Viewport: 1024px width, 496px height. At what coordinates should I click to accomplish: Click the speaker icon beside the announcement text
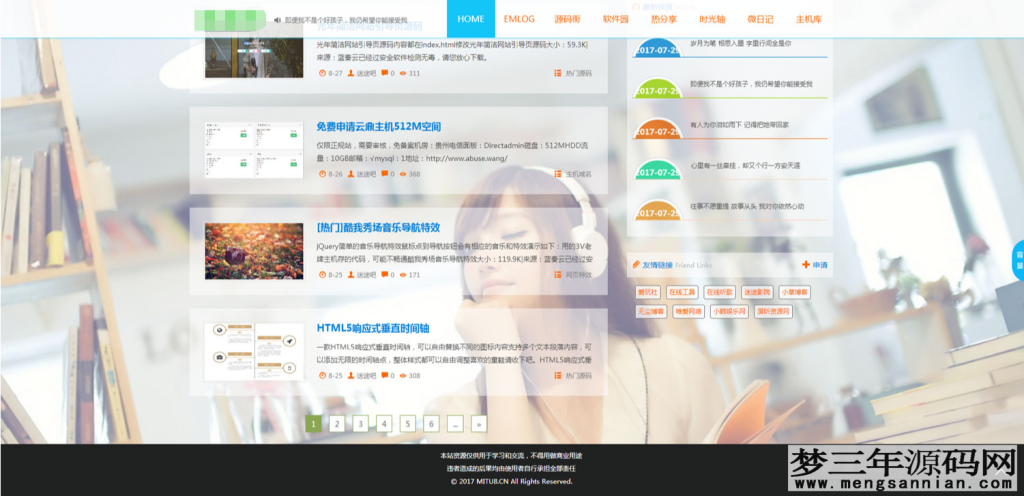click(278, 20)
